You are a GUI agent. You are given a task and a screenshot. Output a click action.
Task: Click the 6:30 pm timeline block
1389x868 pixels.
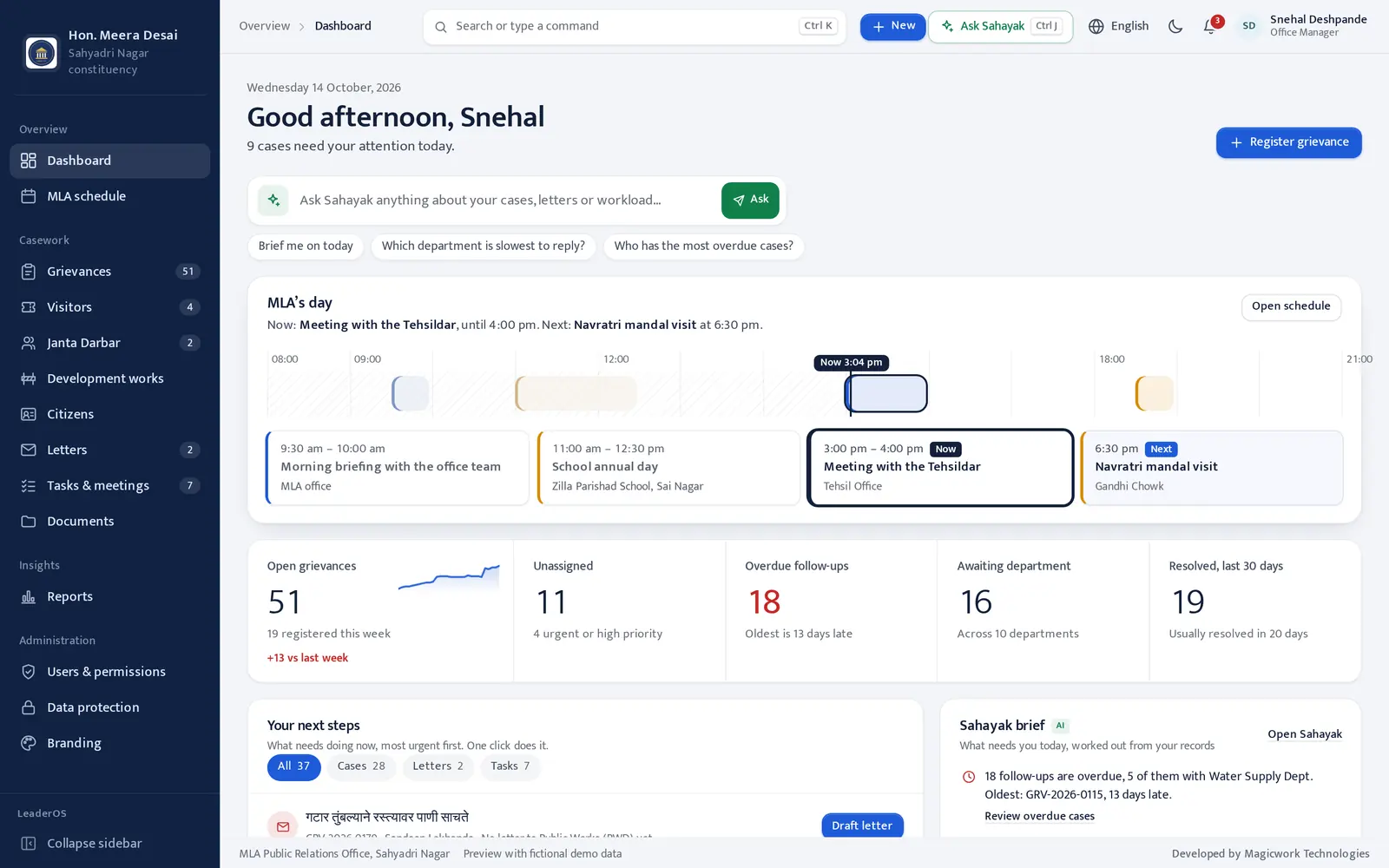tap(1155, 393)
